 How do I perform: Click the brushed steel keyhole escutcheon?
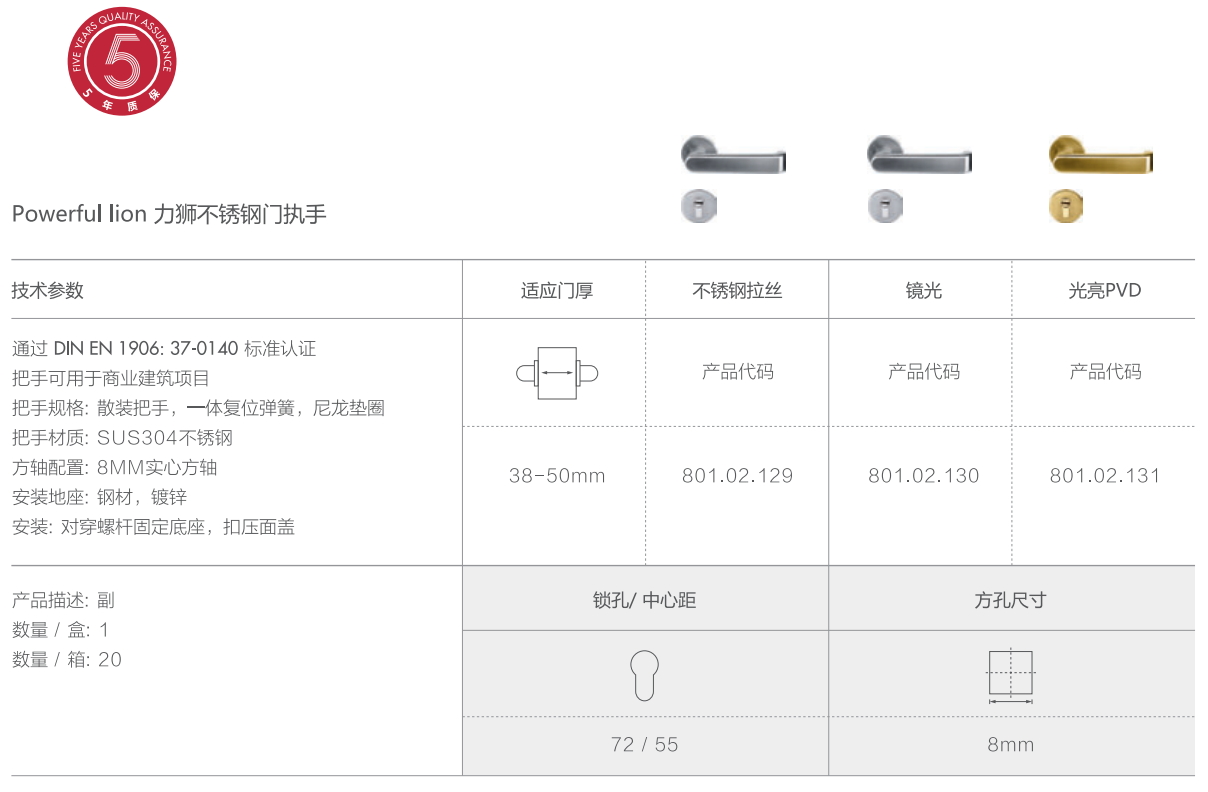(699, 206)
